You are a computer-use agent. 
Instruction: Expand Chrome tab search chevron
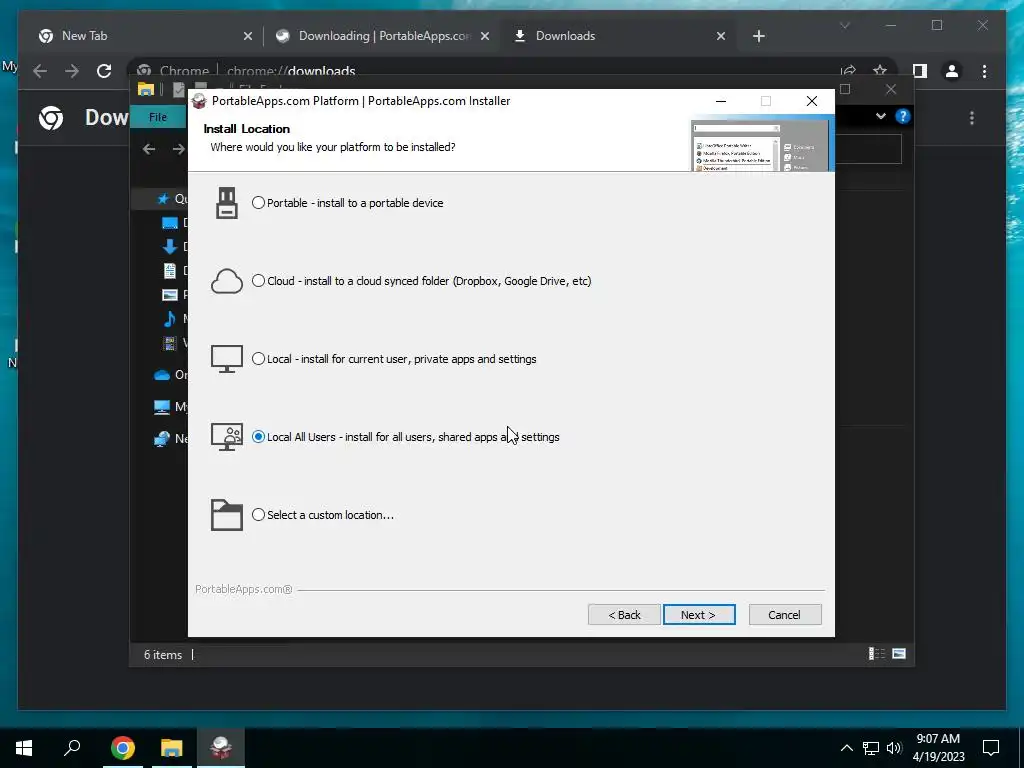coord(845,25)
